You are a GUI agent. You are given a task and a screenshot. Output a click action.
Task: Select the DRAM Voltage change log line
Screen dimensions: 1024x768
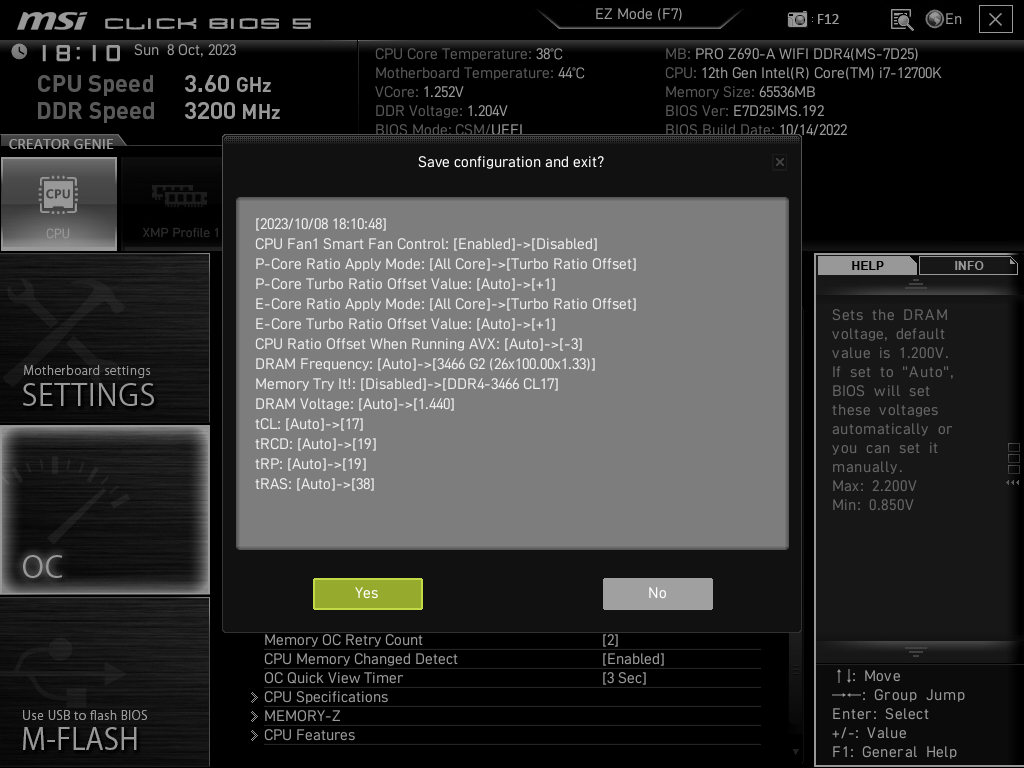(355, 404)
